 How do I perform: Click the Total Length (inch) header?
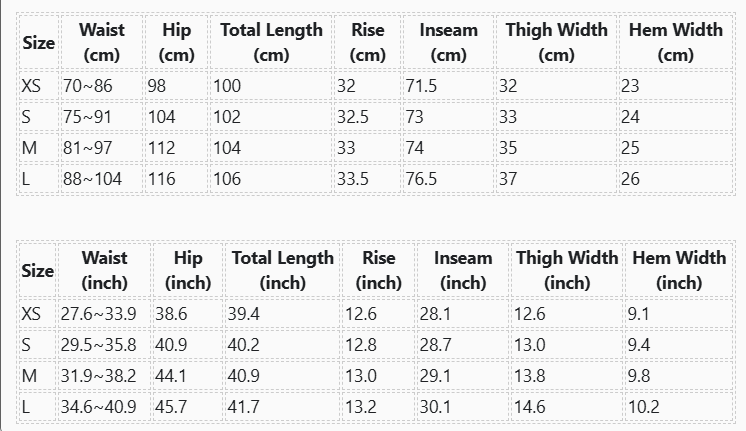click(x=283, y=270)
